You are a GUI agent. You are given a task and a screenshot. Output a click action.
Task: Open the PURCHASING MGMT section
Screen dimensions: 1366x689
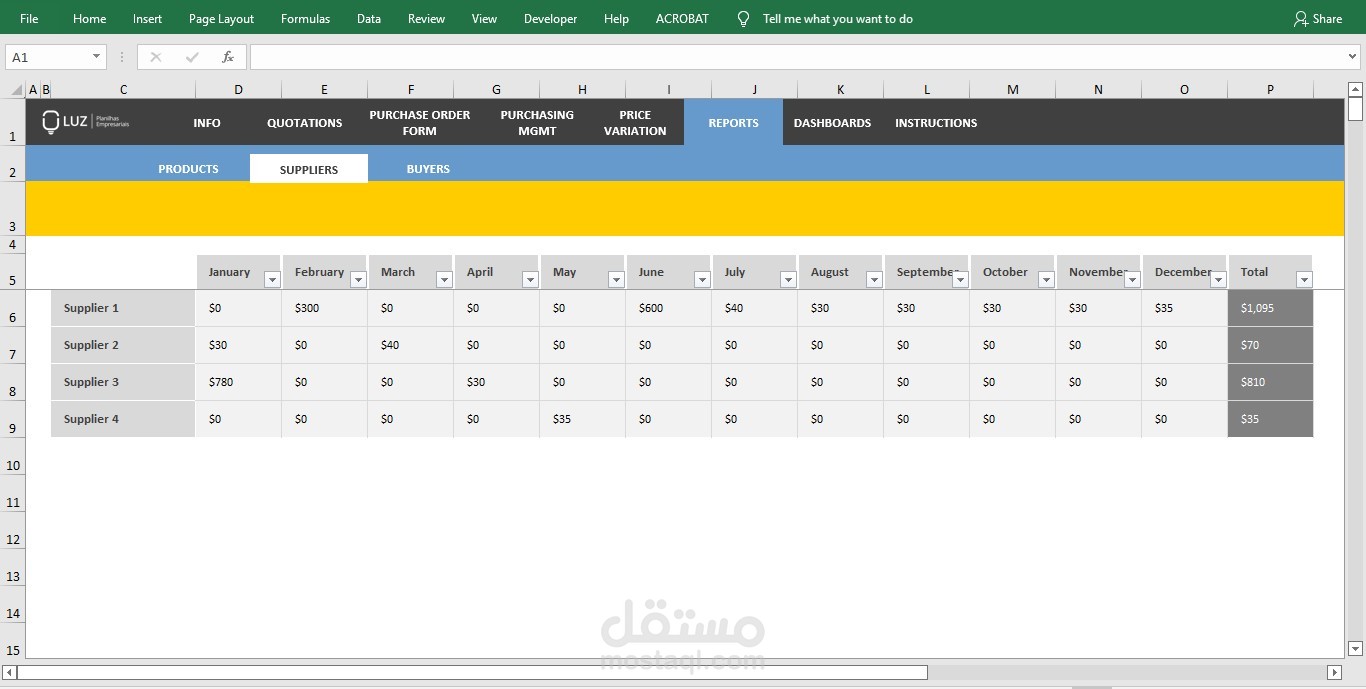537,123
